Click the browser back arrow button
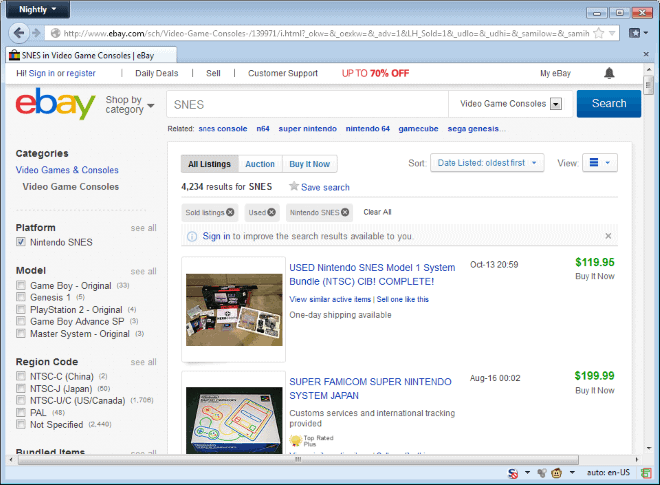The height and width of the screenshot is (485, 660). (20, 33)
